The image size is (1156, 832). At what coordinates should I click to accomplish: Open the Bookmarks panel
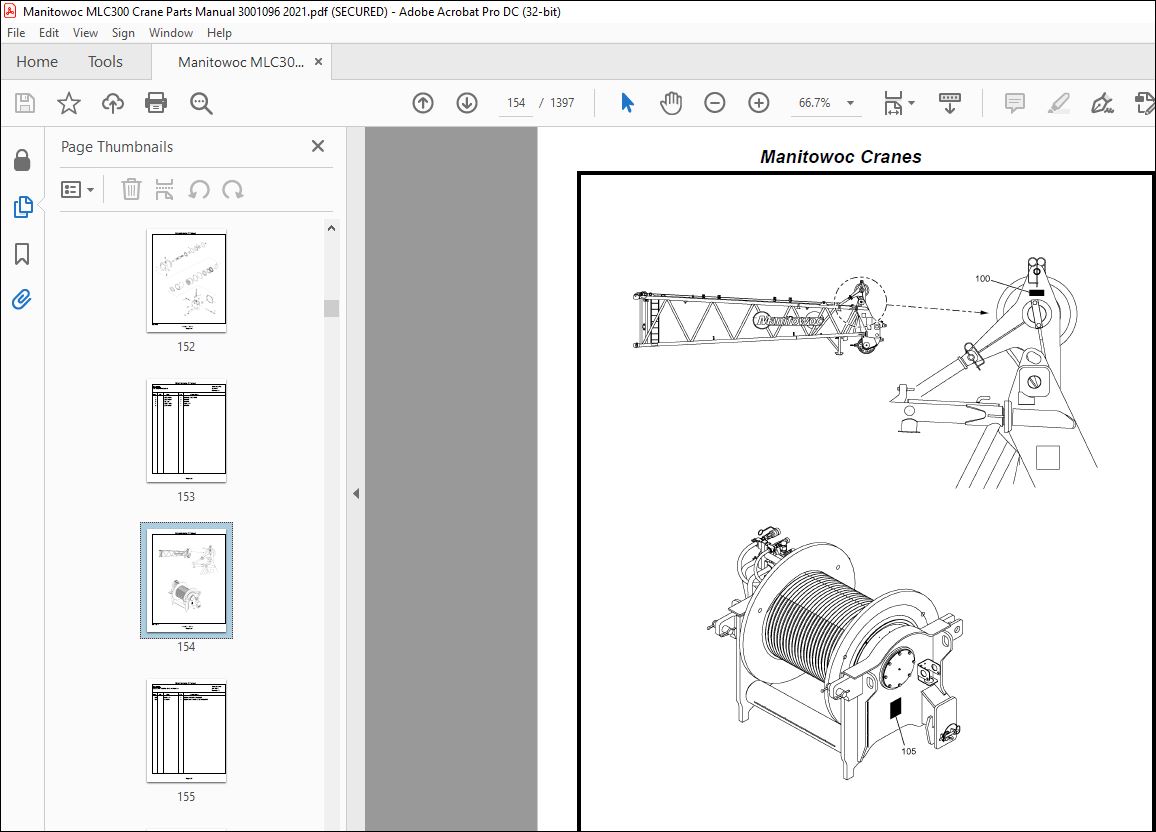[x=22, y=254]
